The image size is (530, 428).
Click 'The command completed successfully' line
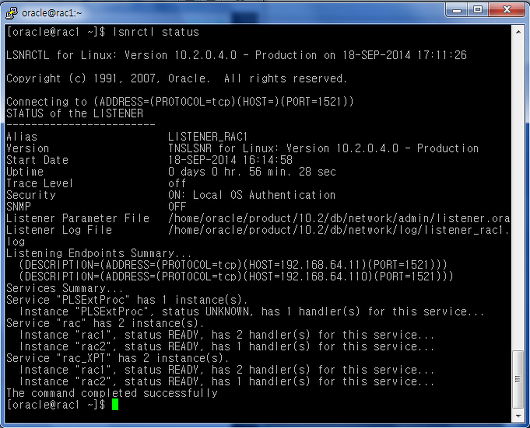(112, 393)
